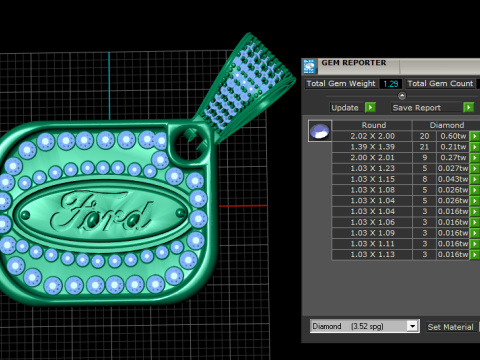The height and width of the screenshot is (360, 480).
Task: Click the Diamond column header
Action: (x=447, y=125)
